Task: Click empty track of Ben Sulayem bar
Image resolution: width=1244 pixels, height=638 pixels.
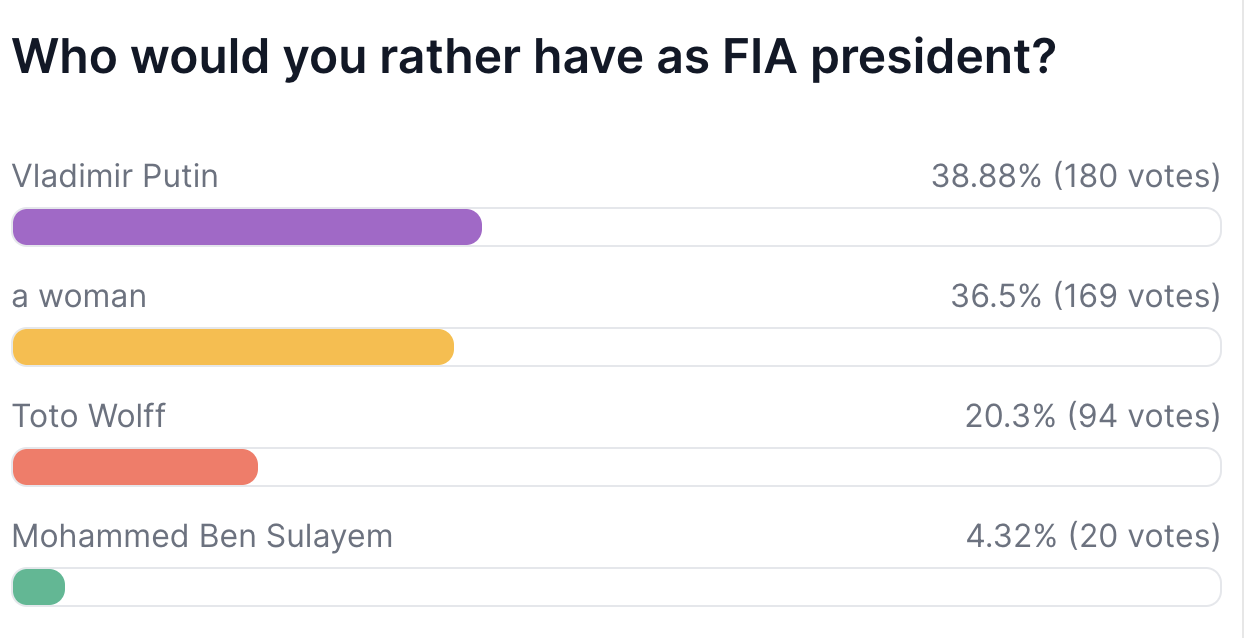Action: pyautogui.click(x=642, y=587)
